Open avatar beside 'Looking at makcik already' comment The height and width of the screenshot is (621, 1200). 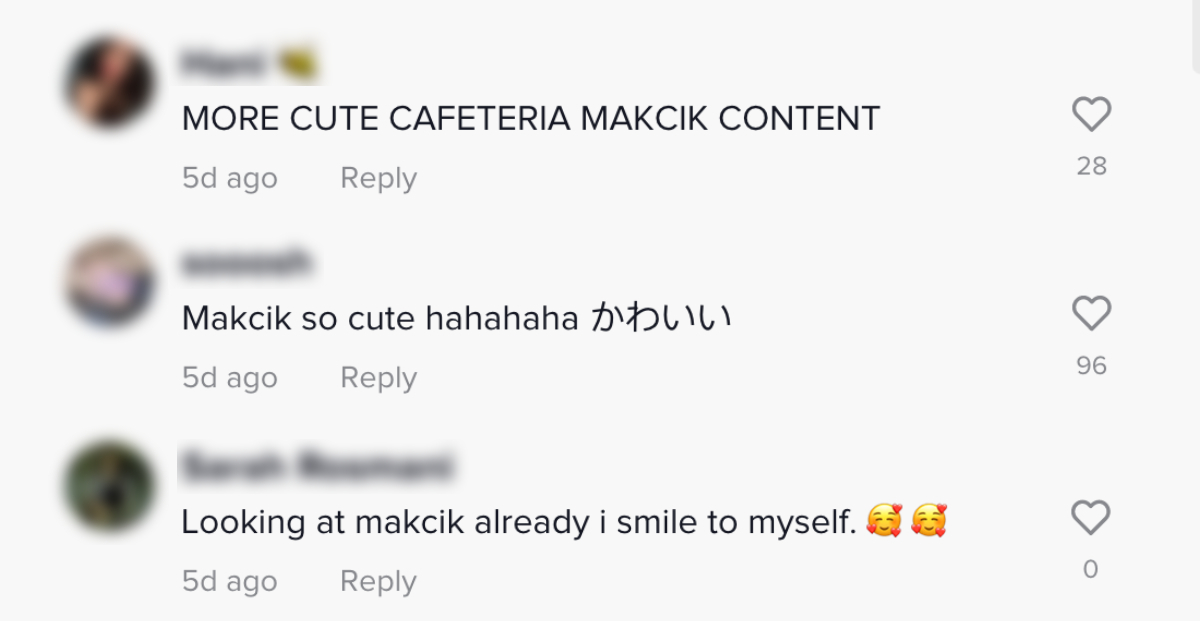click(109, 487)
